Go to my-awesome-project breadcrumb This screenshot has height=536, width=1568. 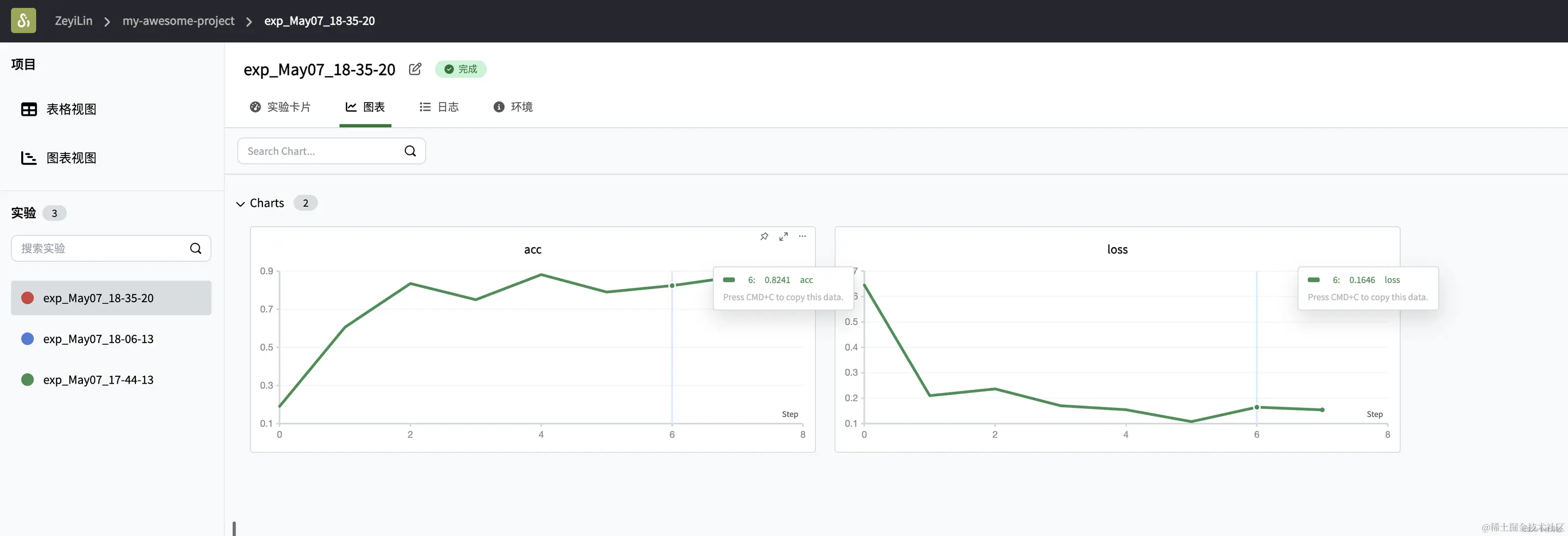178,21
